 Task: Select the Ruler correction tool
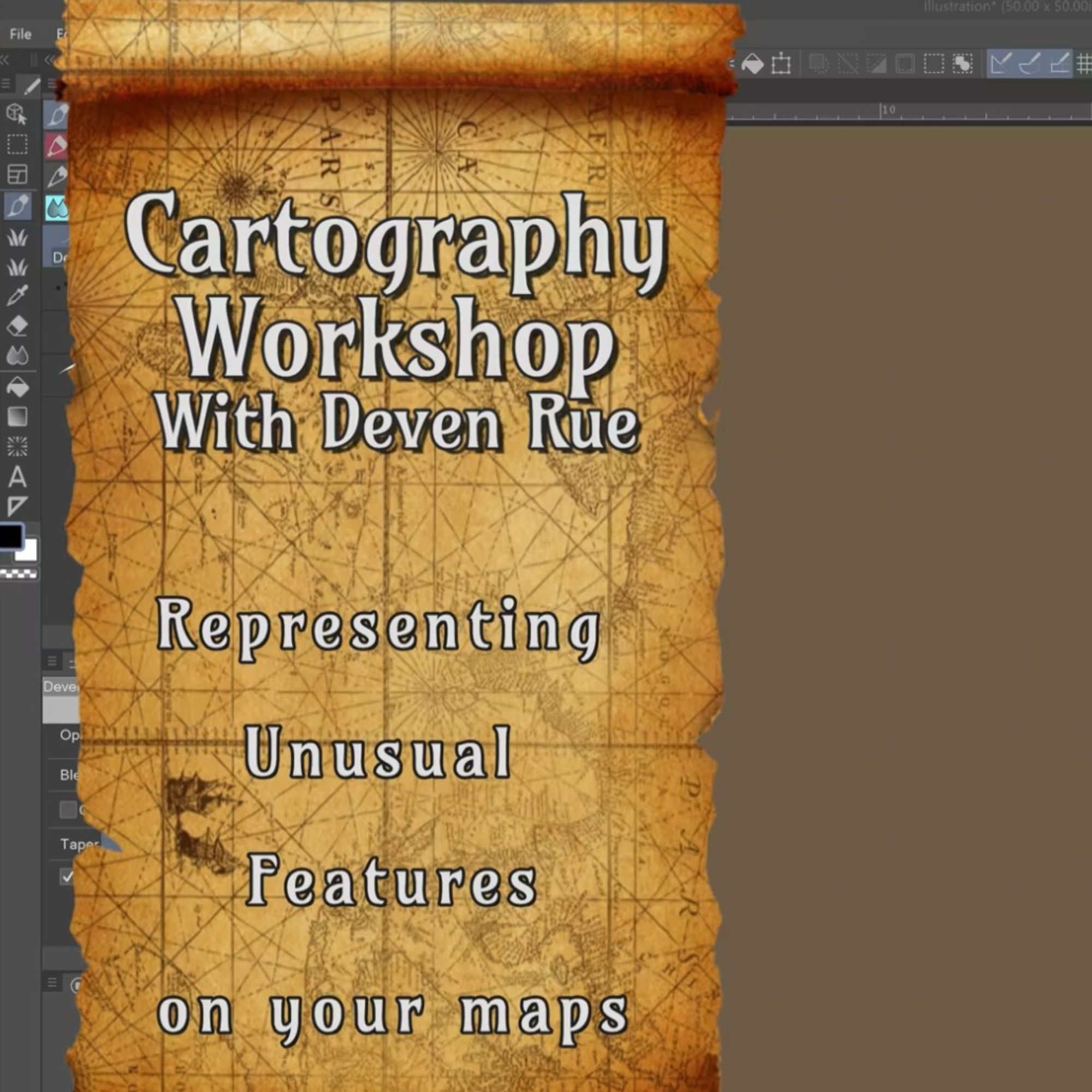click(x=17, y=506)
